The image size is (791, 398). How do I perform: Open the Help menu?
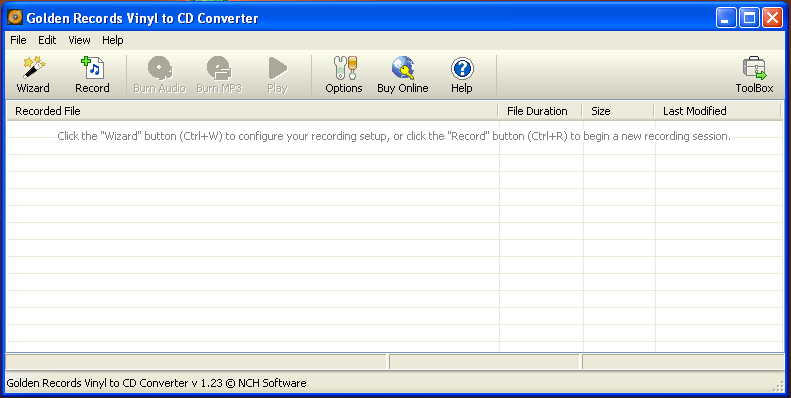pyautogui.click(x=112, y=40)
